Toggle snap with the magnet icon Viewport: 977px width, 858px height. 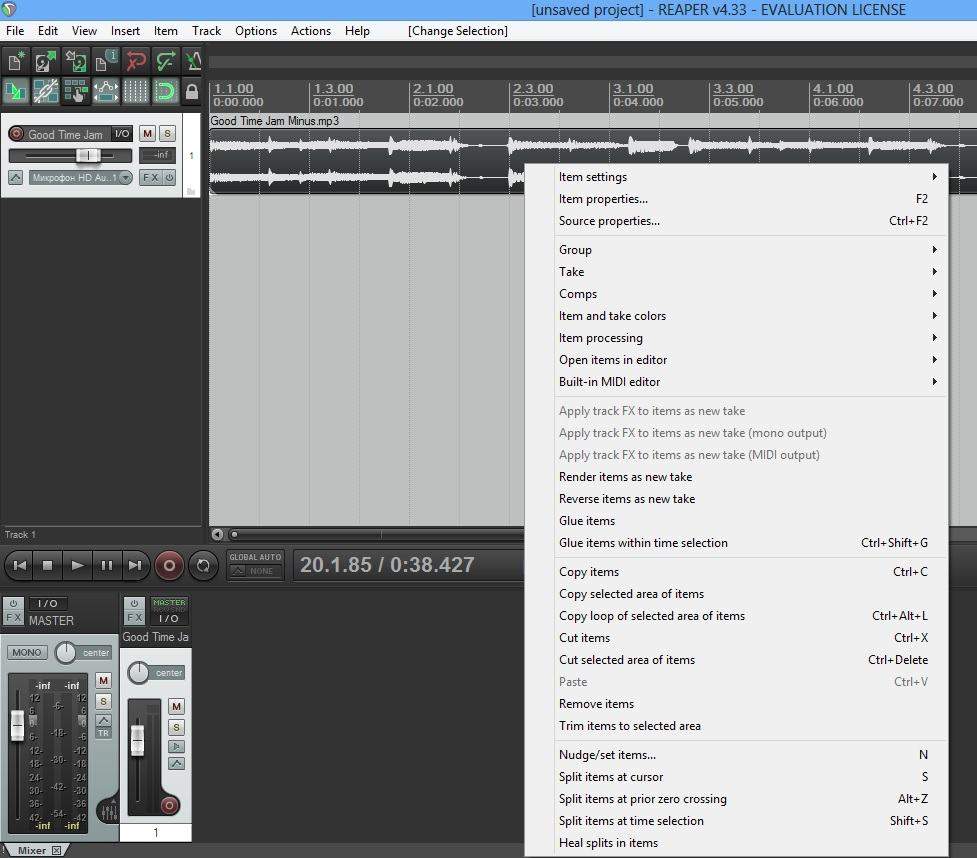pos(164,92)
